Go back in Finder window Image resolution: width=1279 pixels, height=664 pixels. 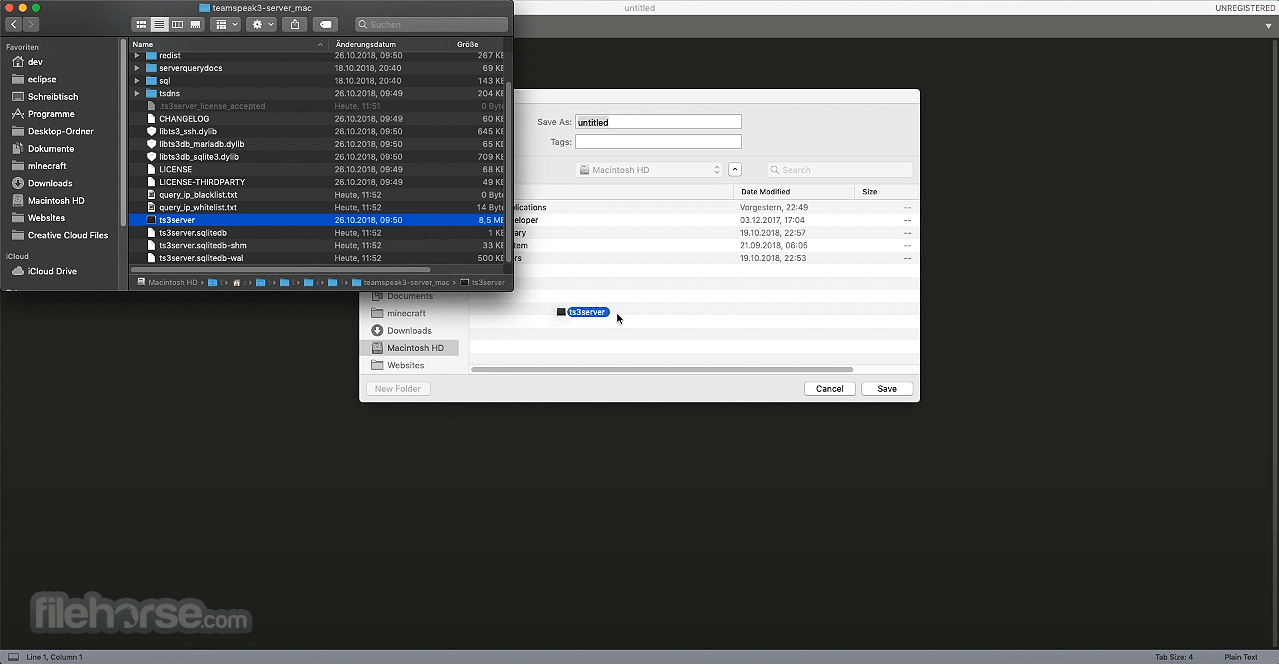(14, 24)
